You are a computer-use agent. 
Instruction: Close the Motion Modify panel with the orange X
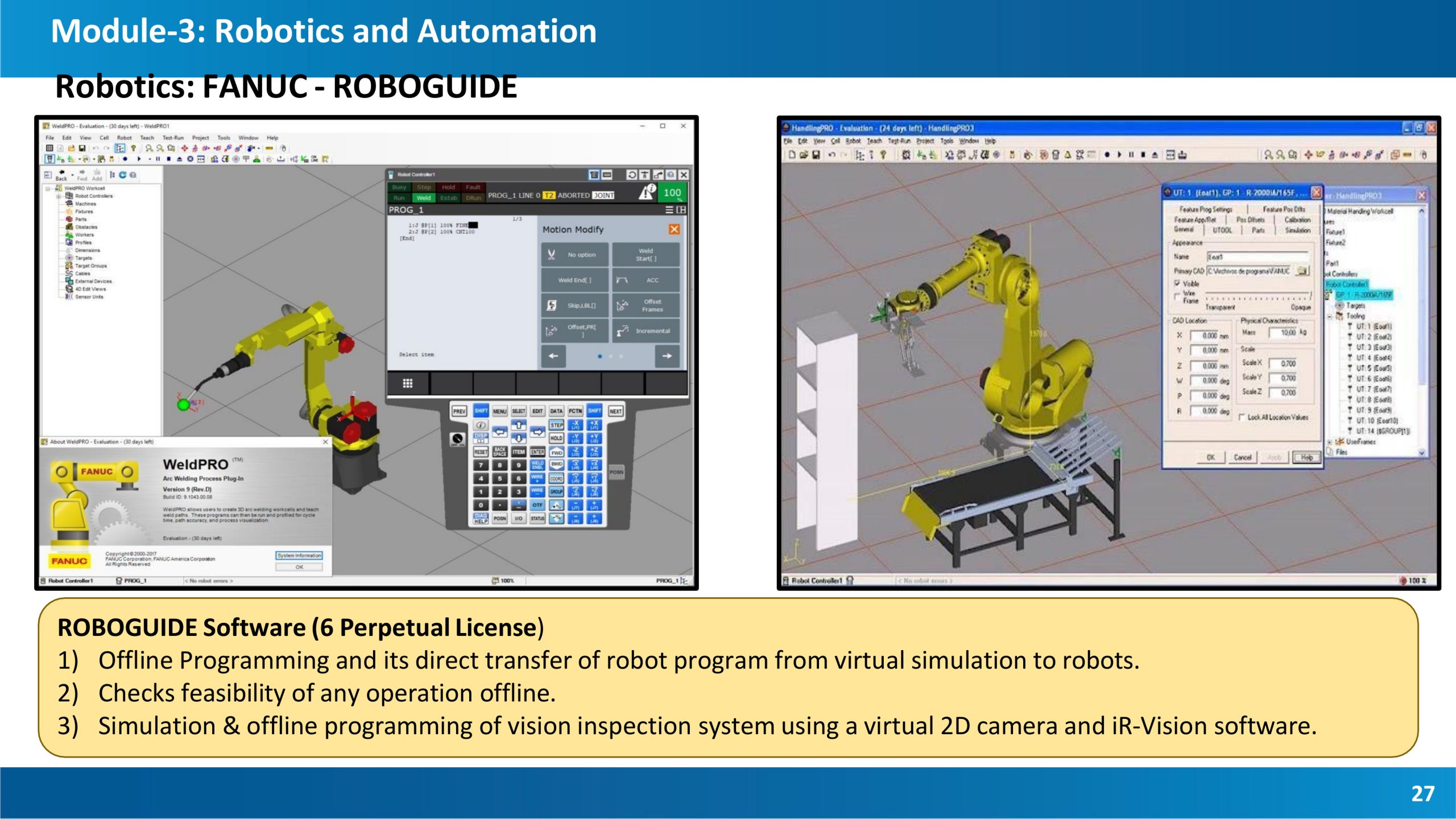coord(674,229)
